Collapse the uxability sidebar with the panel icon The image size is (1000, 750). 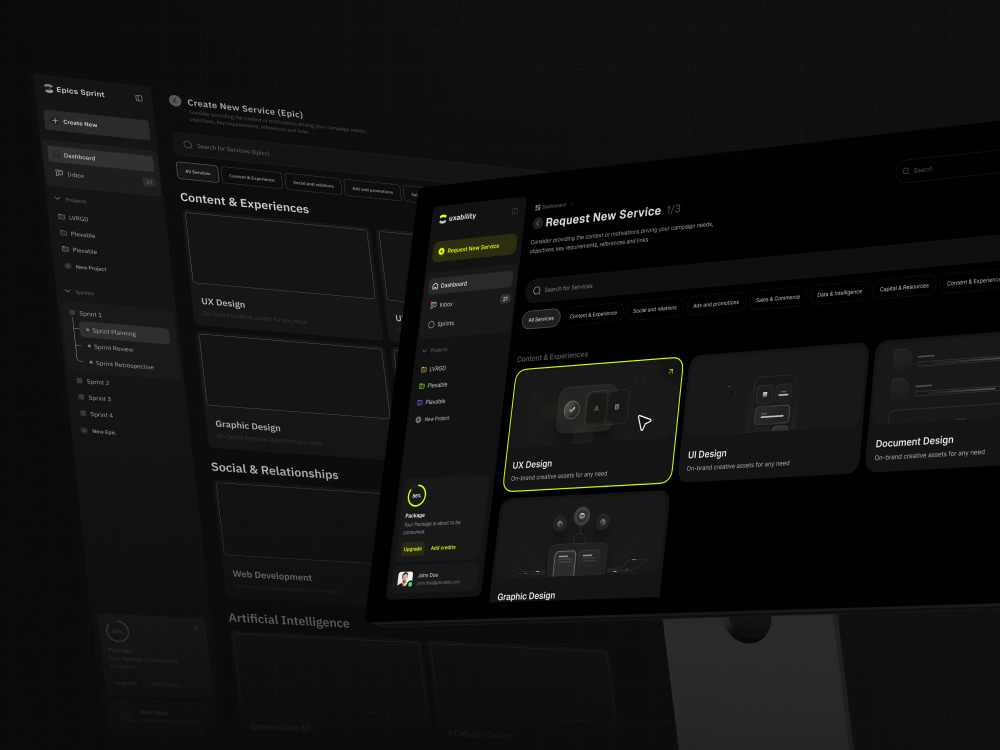point(515,211)
